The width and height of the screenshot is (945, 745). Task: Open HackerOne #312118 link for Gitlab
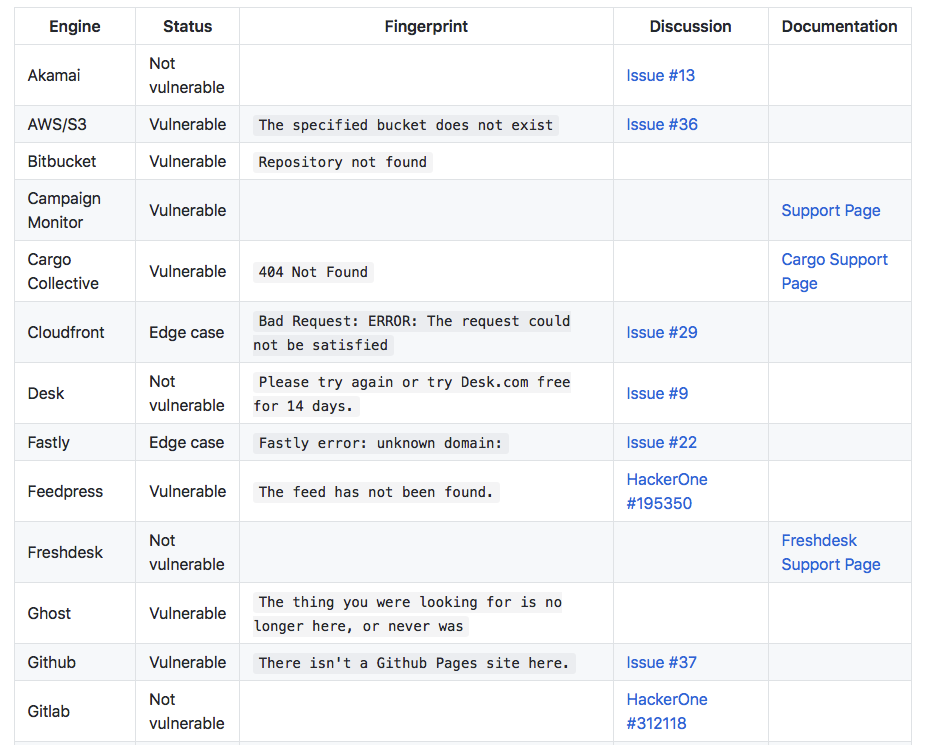click(667, 711)
